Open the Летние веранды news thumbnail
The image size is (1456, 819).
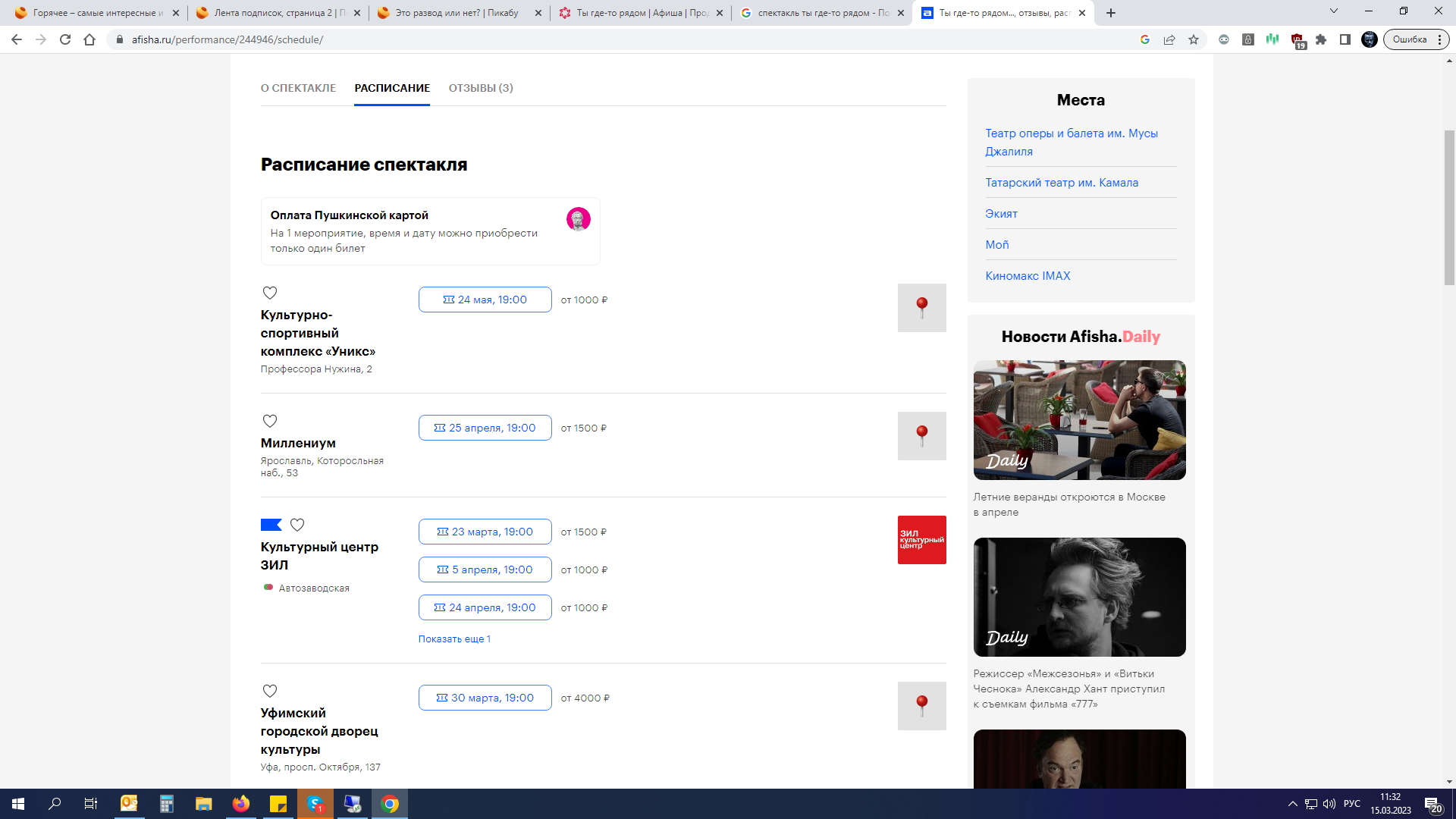[x=1079, y=419]
